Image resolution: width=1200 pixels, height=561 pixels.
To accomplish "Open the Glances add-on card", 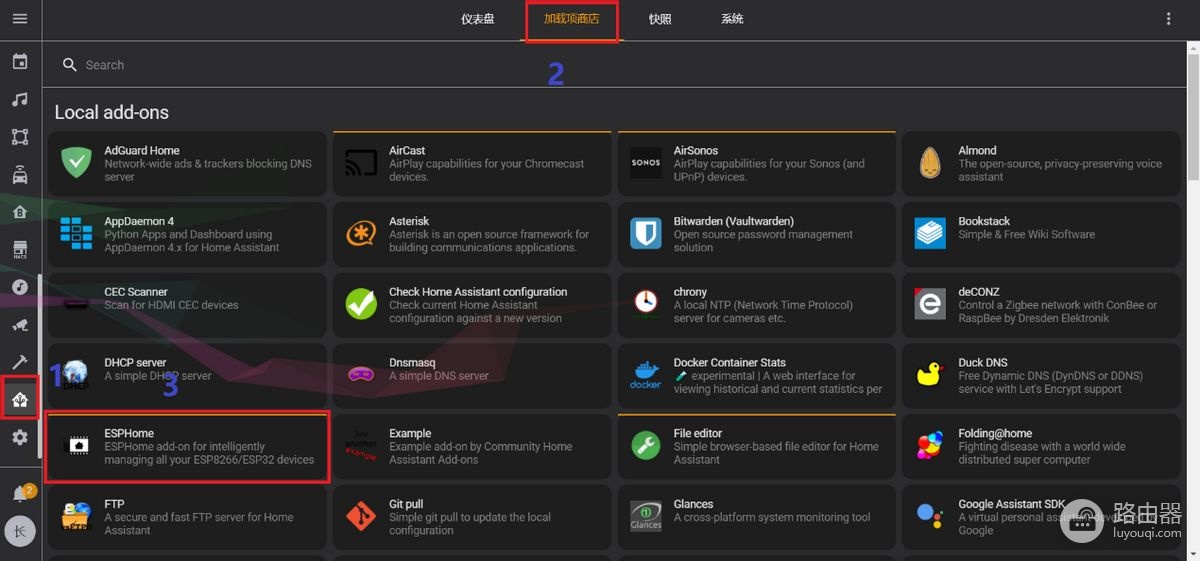I will 757,517.
